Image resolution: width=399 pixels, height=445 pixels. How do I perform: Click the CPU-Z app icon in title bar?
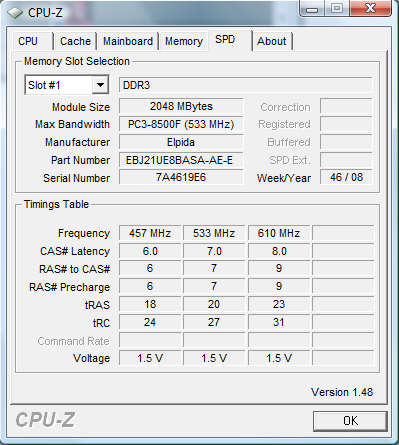click(x=15, y=13)
